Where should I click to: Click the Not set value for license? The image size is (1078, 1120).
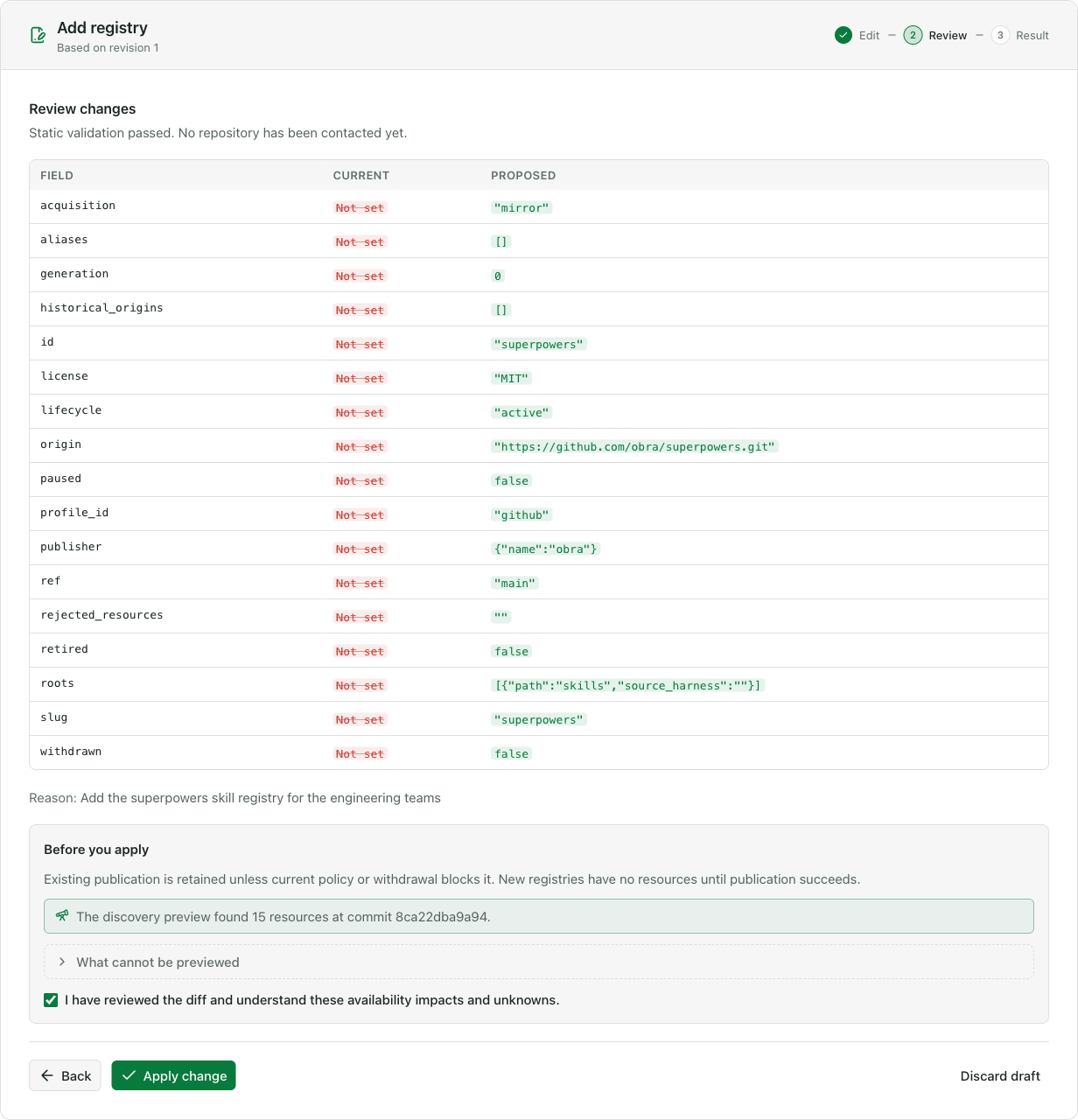click(x=360, y=378)
